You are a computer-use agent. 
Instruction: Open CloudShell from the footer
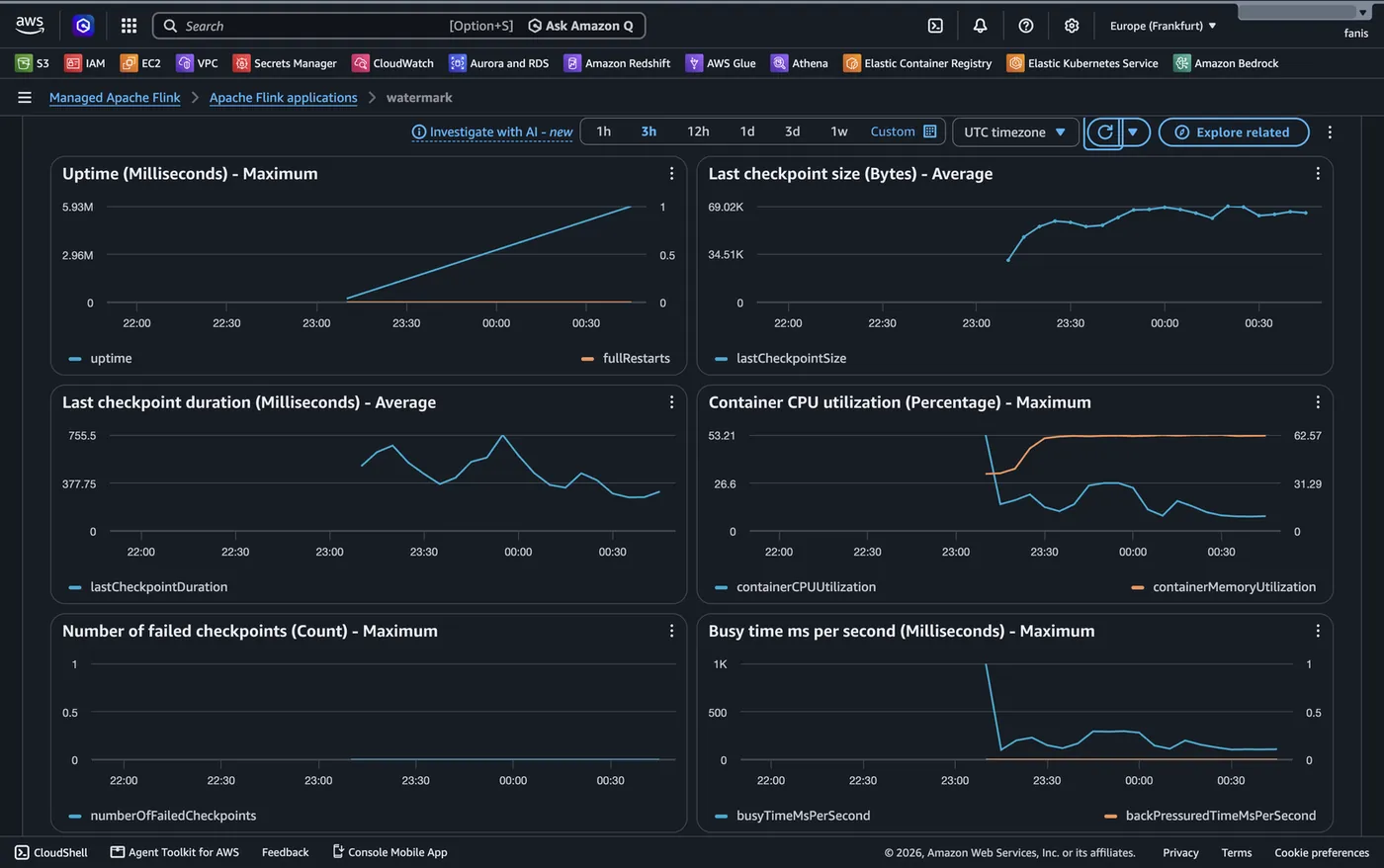pos(51,852)
